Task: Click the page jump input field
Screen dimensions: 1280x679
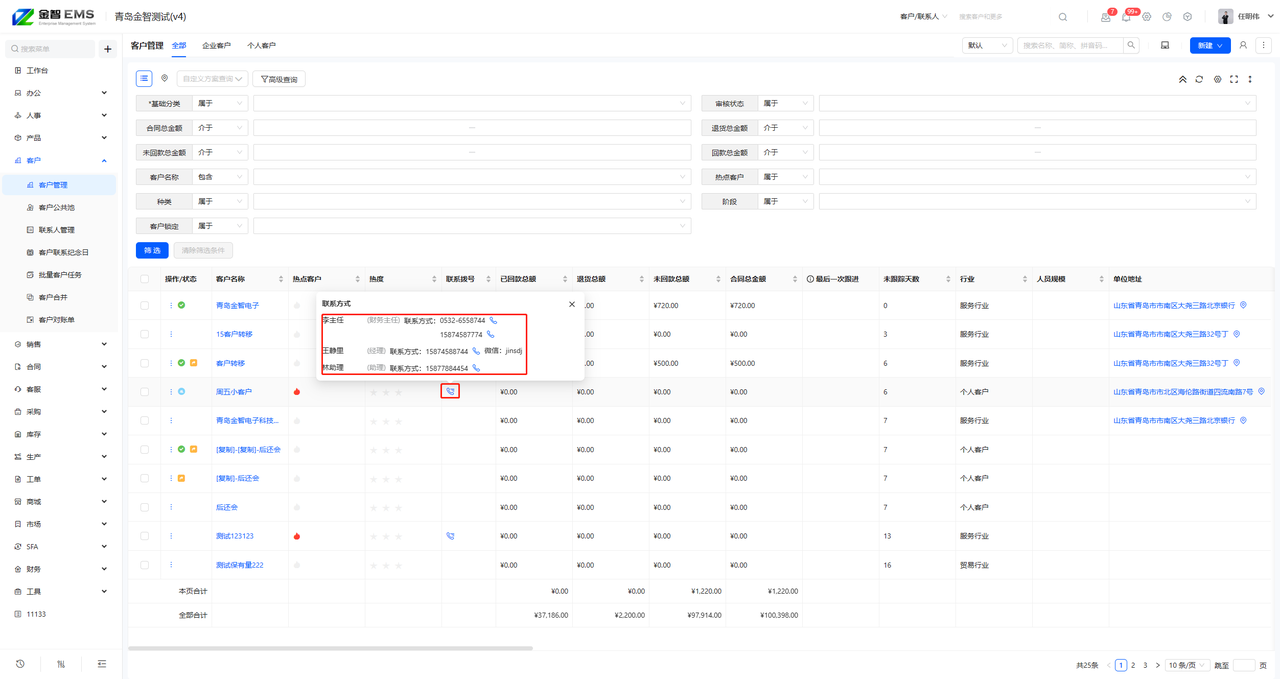Action: (1244, 665)
